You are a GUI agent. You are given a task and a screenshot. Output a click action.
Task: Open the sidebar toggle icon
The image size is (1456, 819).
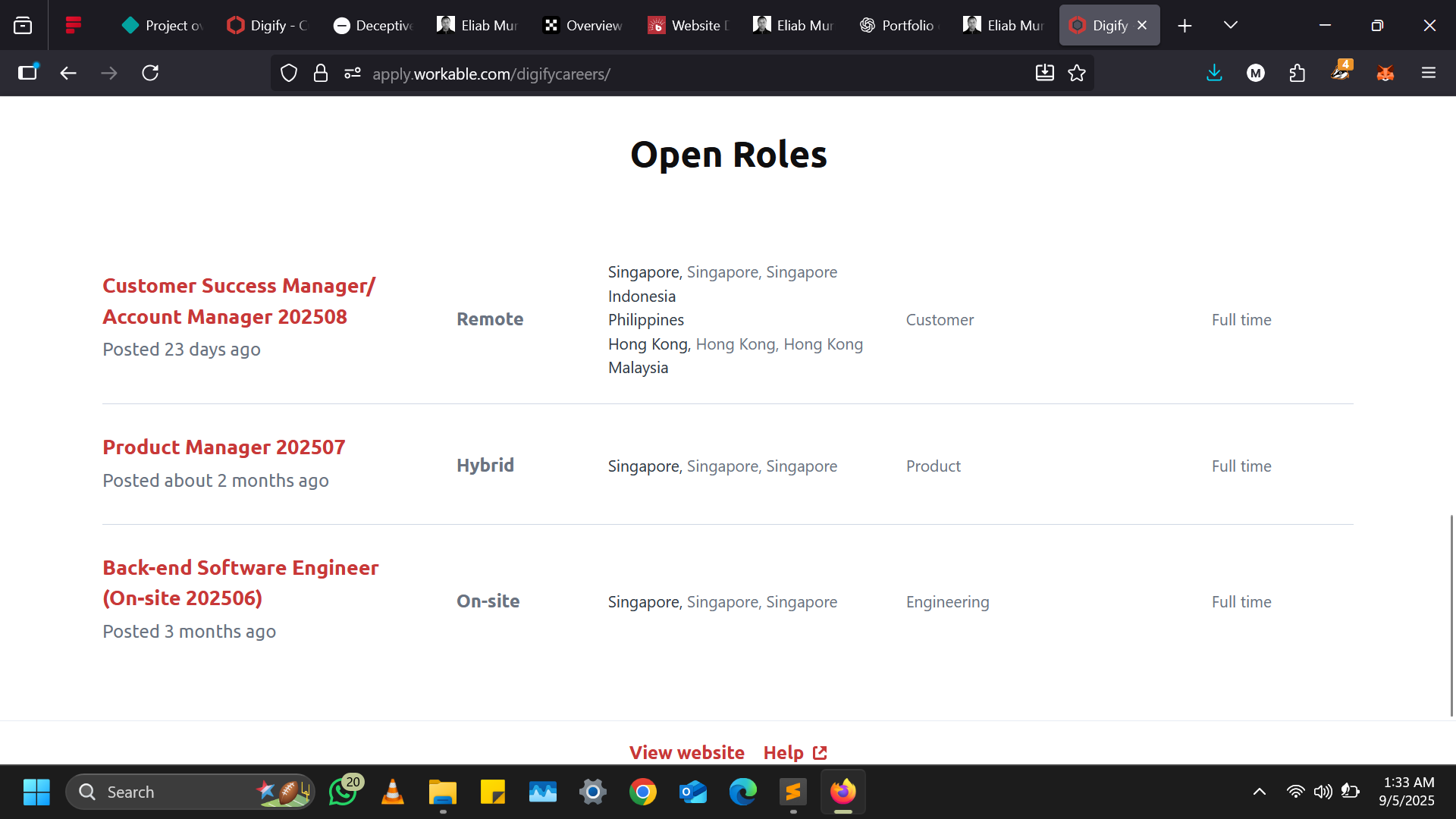28,72
